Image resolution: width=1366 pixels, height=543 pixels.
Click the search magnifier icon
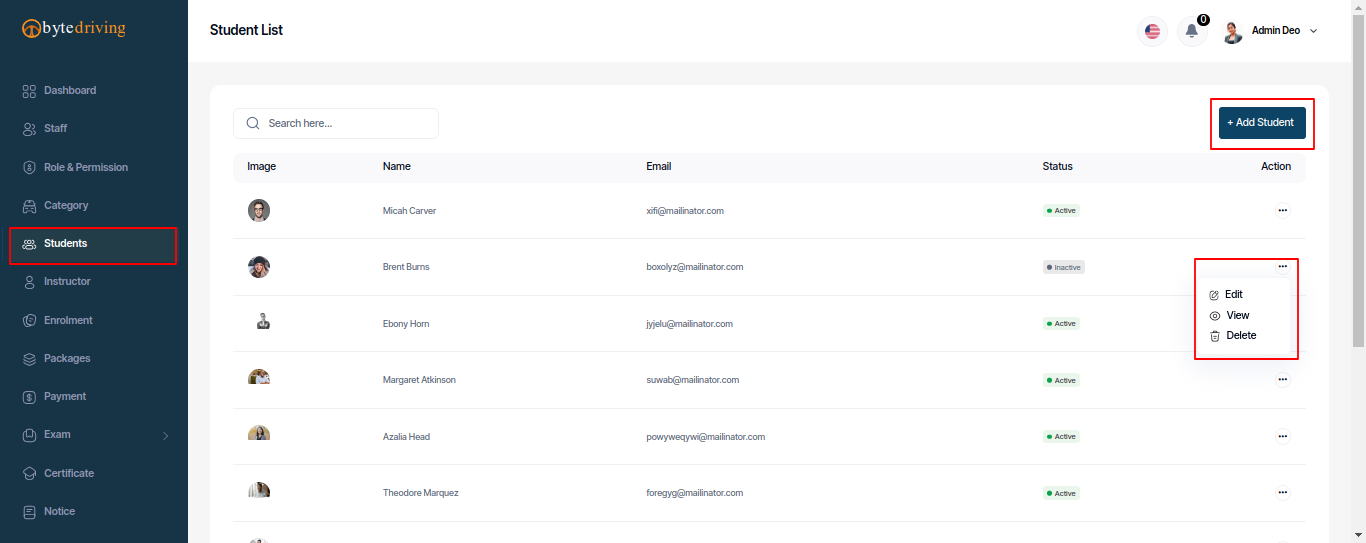point(253,123)
